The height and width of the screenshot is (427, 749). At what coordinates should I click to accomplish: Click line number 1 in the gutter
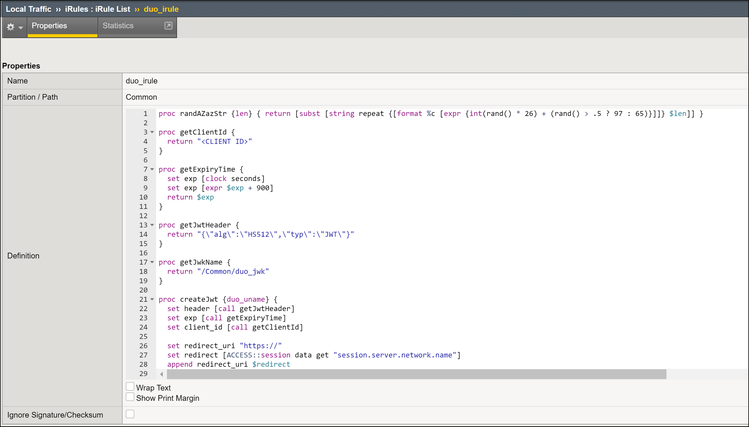click(x=144, y=113)
